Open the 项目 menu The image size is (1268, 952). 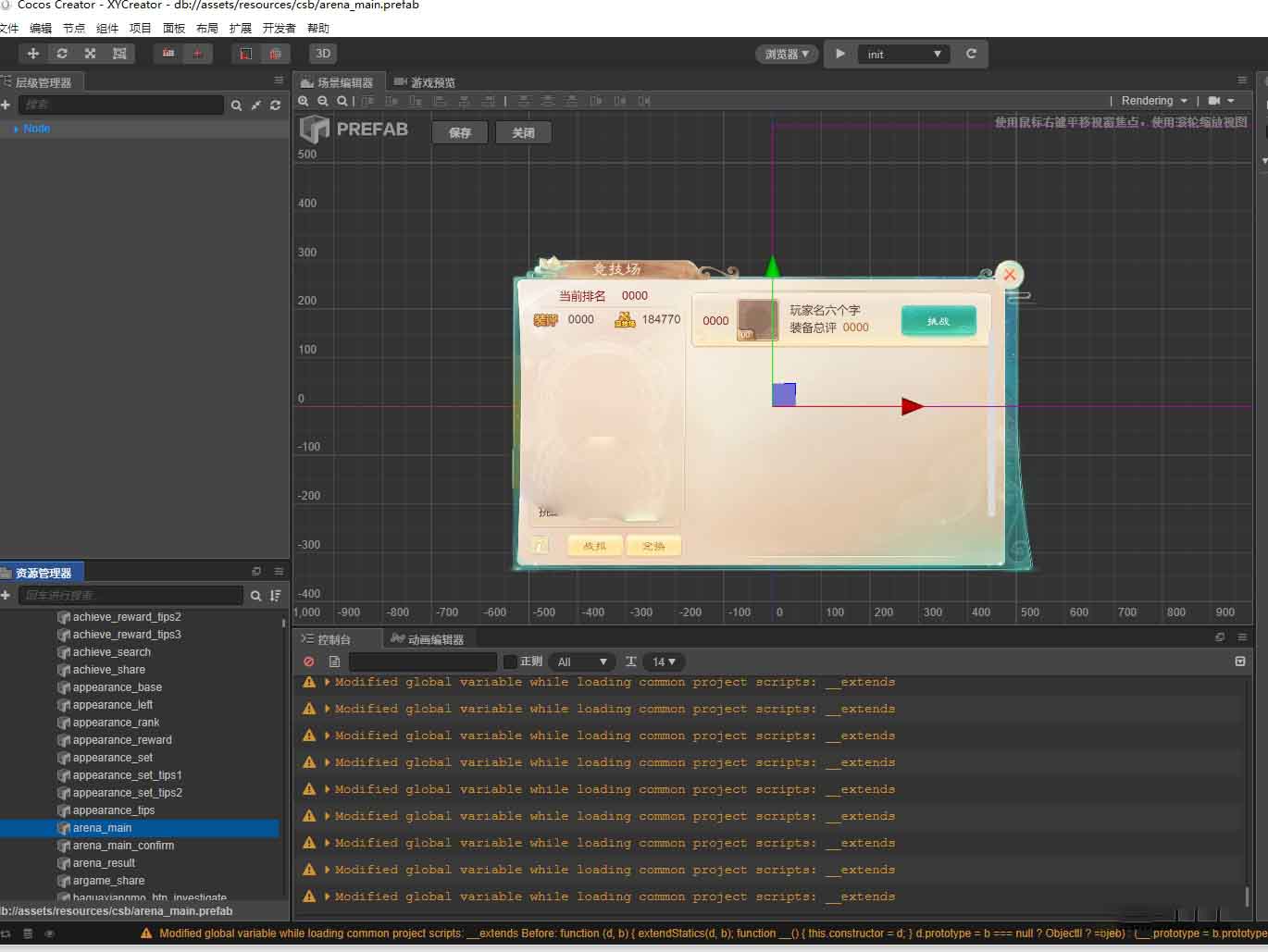[141, 29]
